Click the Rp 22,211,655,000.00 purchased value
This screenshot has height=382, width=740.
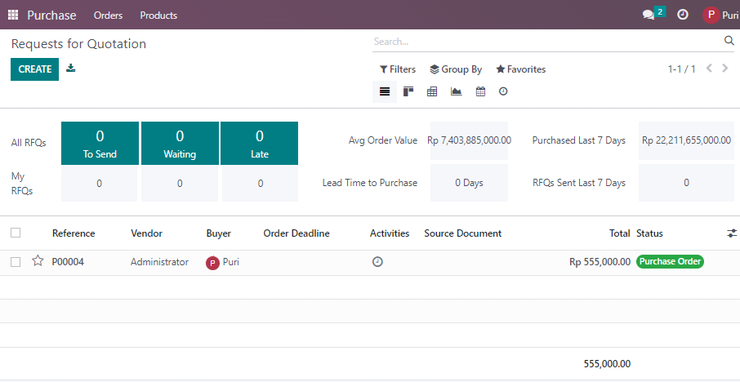[x=686, y=141]
